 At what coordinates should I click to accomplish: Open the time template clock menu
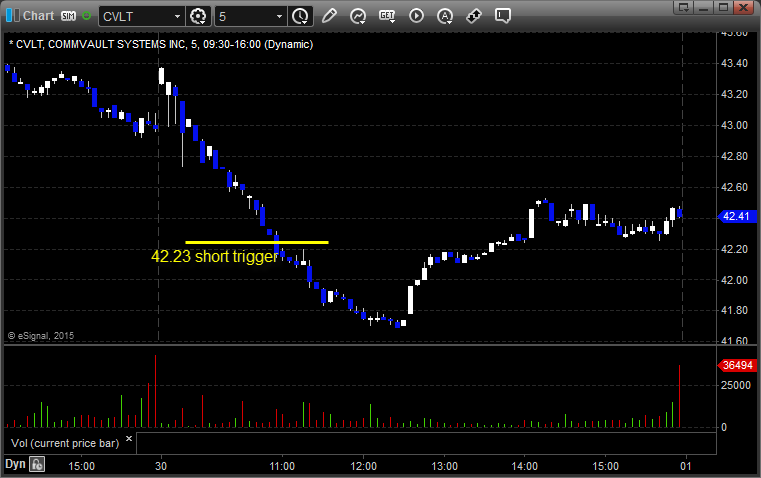tap(300, 16)
